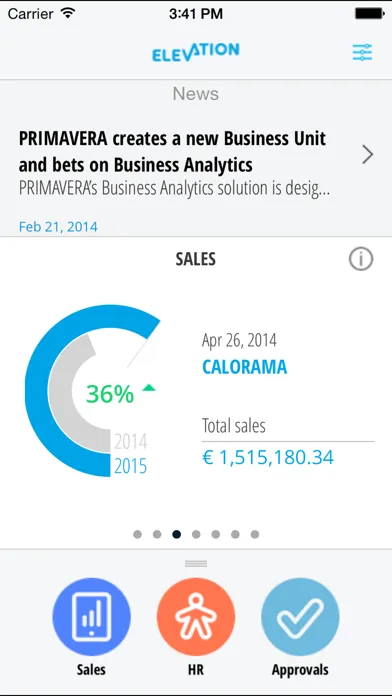
Task: Tap the CALORAMA company name
Action: coord(245,367)
